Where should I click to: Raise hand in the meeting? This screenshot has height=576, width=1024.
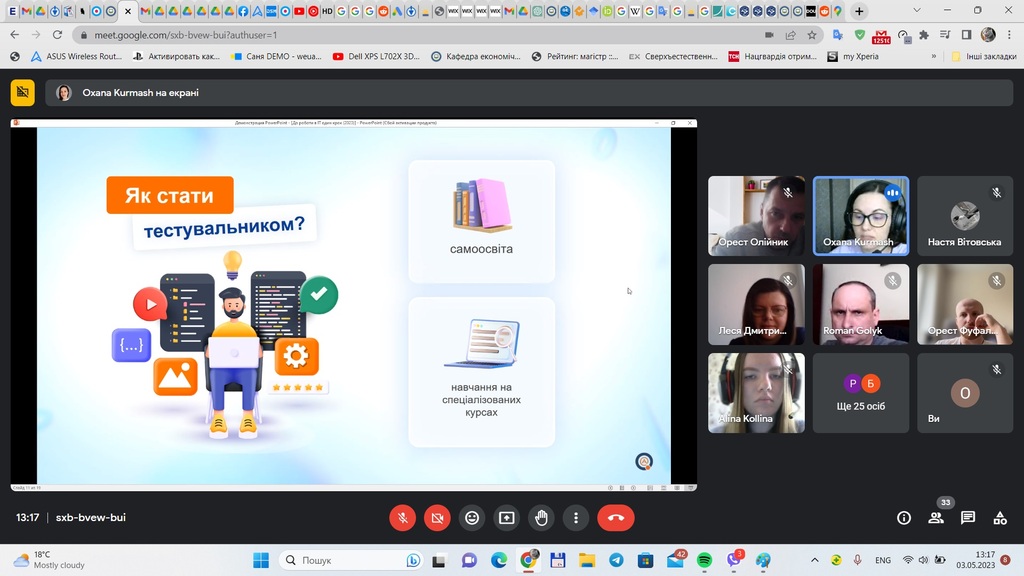(x=541, y=518)
